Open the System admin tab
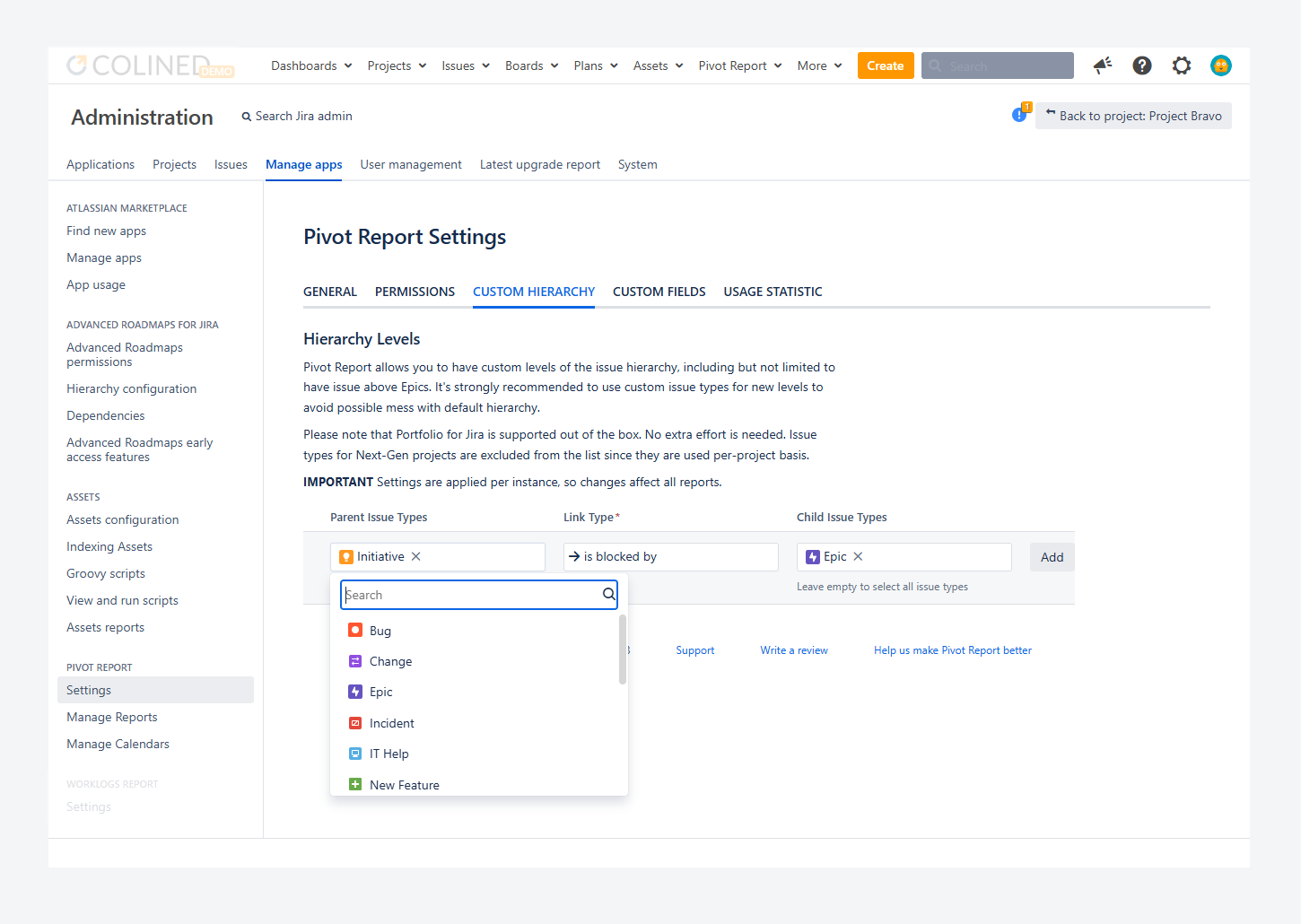Image resolution: width=1301 pixels, height=924 pixels. (638, 164)
